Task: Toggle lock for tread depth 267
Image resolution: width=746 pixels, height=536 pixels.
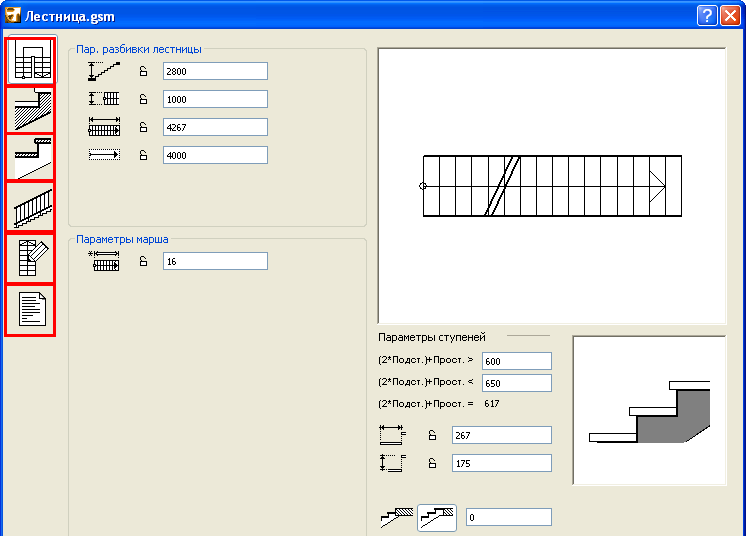Action: (x=432, y=435)
